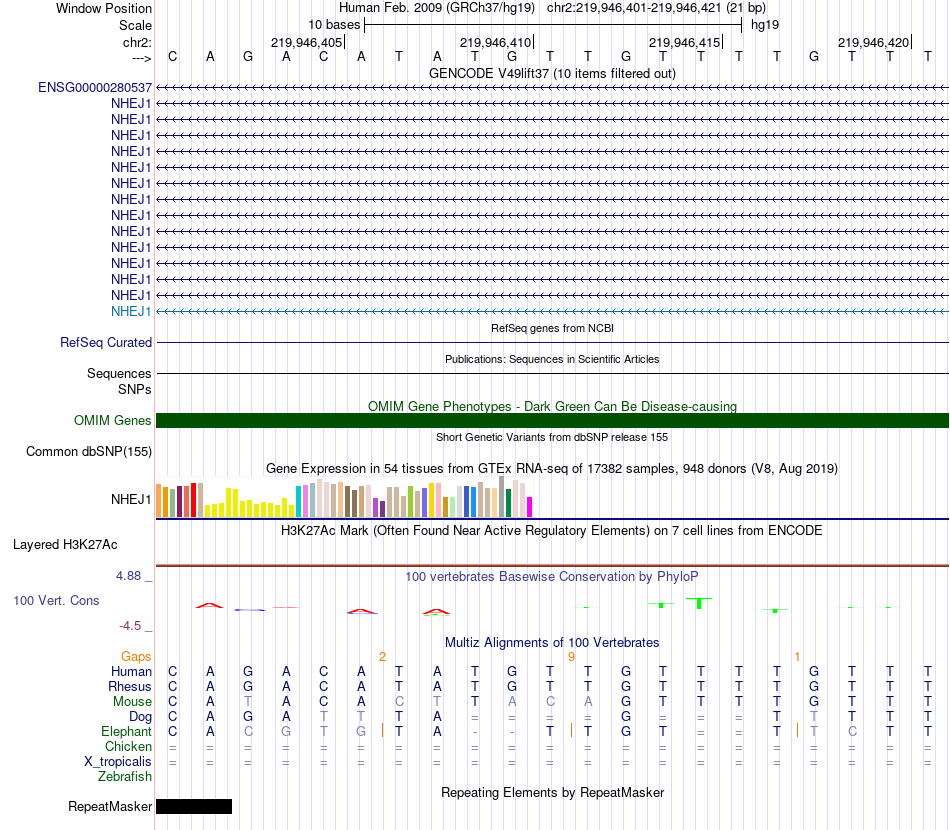
Task: Click the position marker 219,946,410
Action: pyautogui.click(x=496, y=42)
